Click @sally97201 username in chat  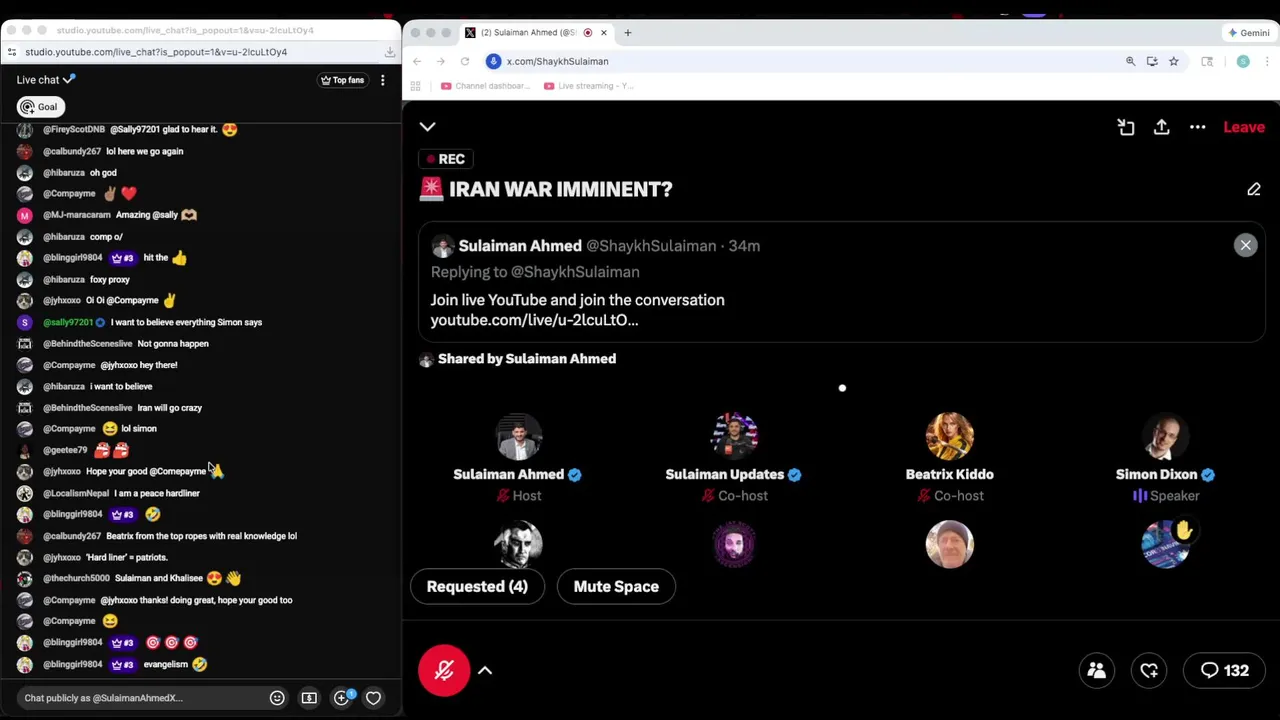(x=68, y=322)
